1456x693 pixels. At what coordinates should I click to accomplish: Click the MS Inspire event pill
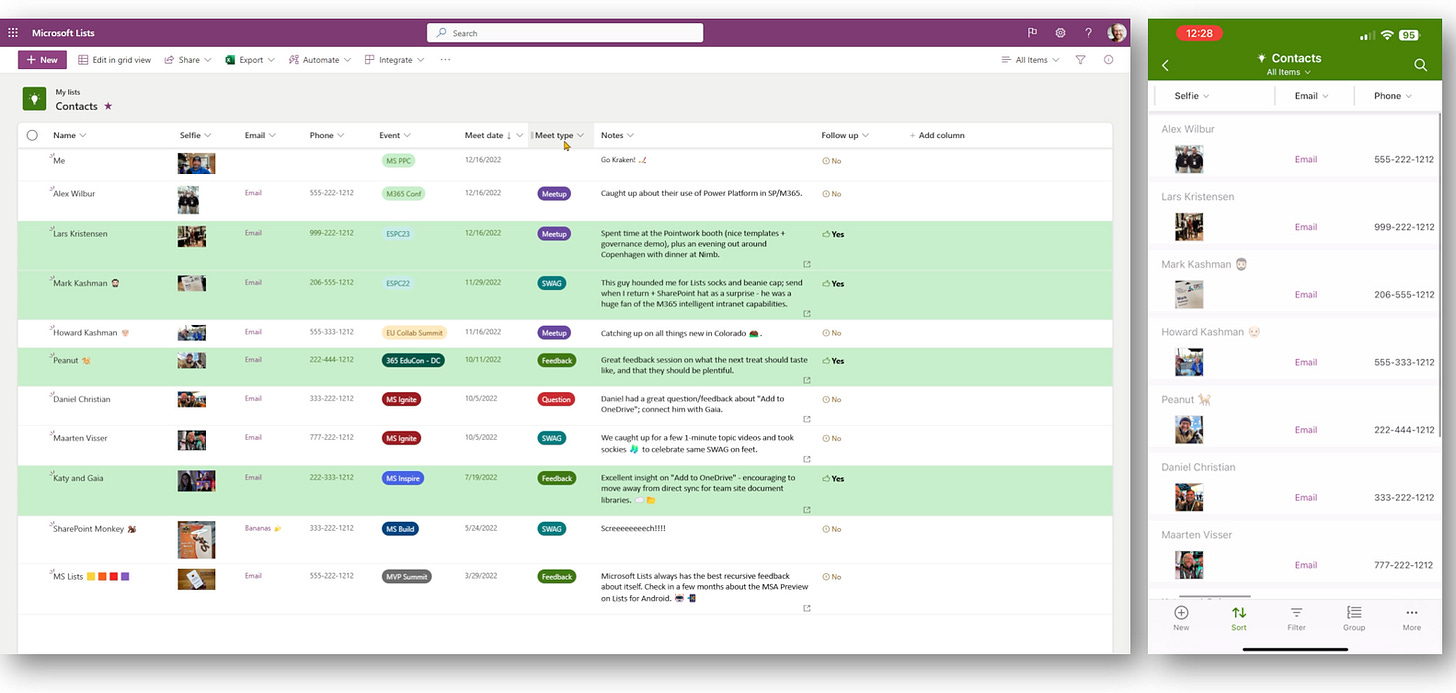tap(404, 478)
